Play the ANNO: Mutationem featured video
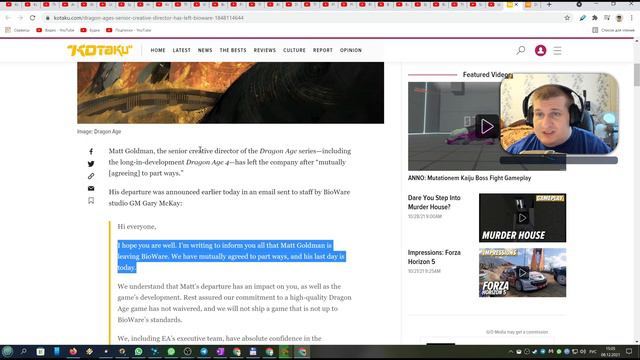Viewport: 640px width, 360px height. (487, 127)
